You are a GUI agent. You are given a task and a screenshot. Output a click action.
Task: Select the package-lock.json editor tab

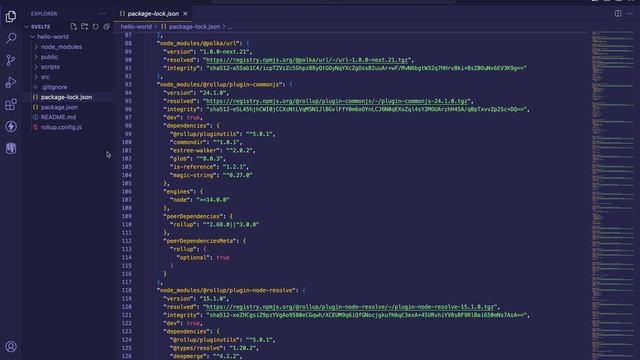pos(154,14)
